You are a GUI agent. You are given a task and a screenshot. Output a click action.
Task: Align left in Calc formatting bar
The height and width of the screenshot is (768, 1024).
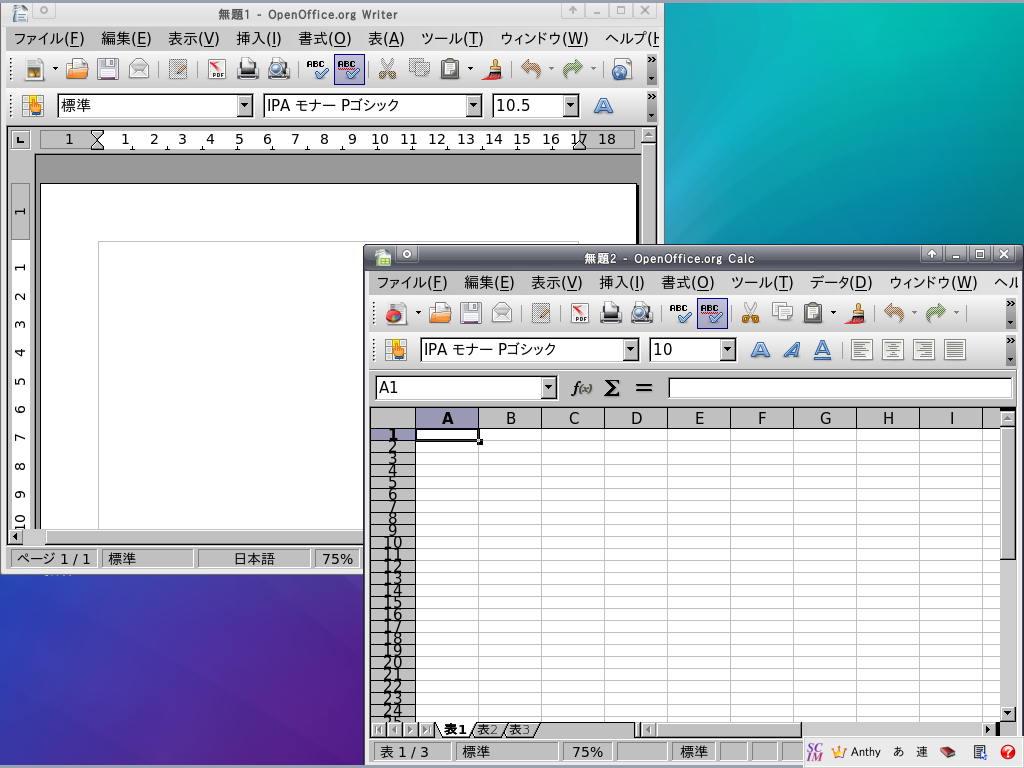click(x=861, y=349)
